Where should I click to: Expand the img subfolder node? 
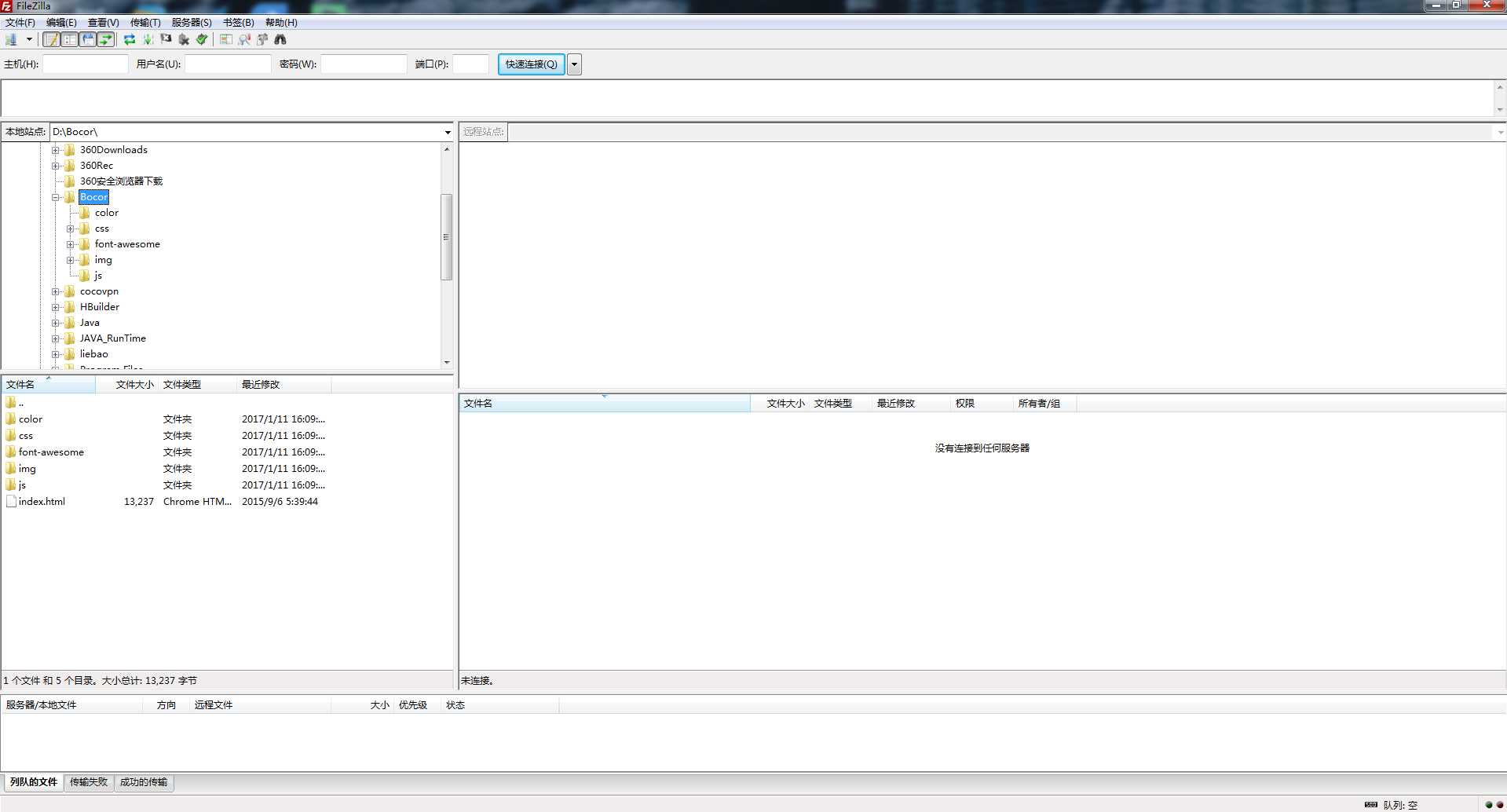[x=71, y=260]
